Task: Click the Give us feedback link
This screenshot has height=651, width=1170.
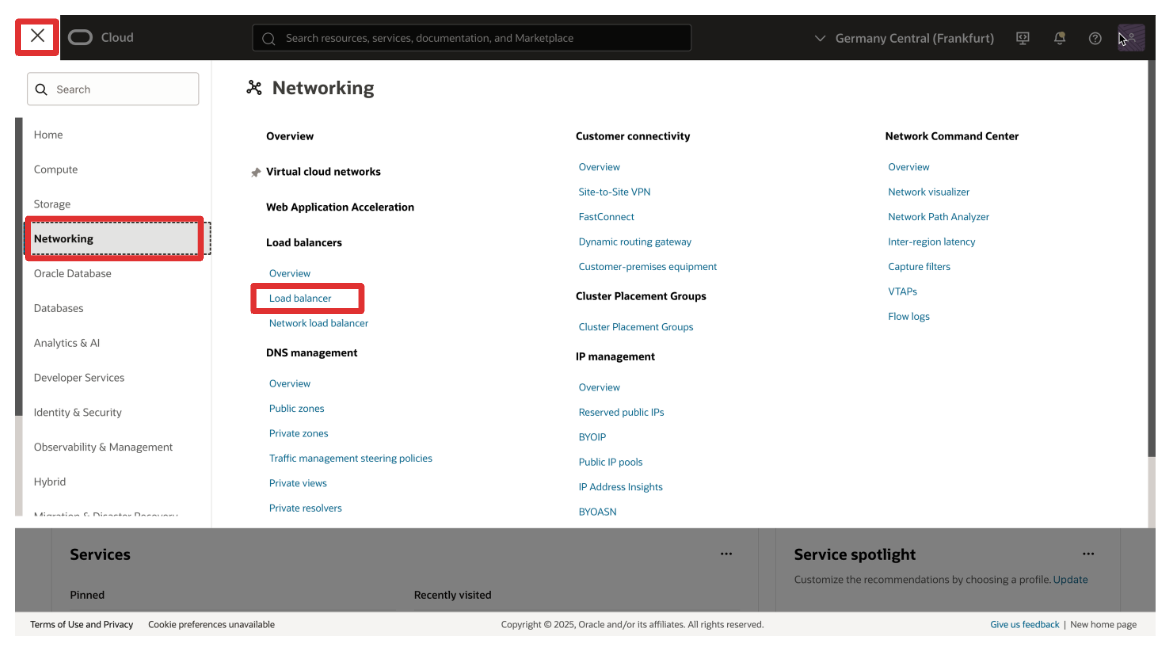Action: (1024, 624)
